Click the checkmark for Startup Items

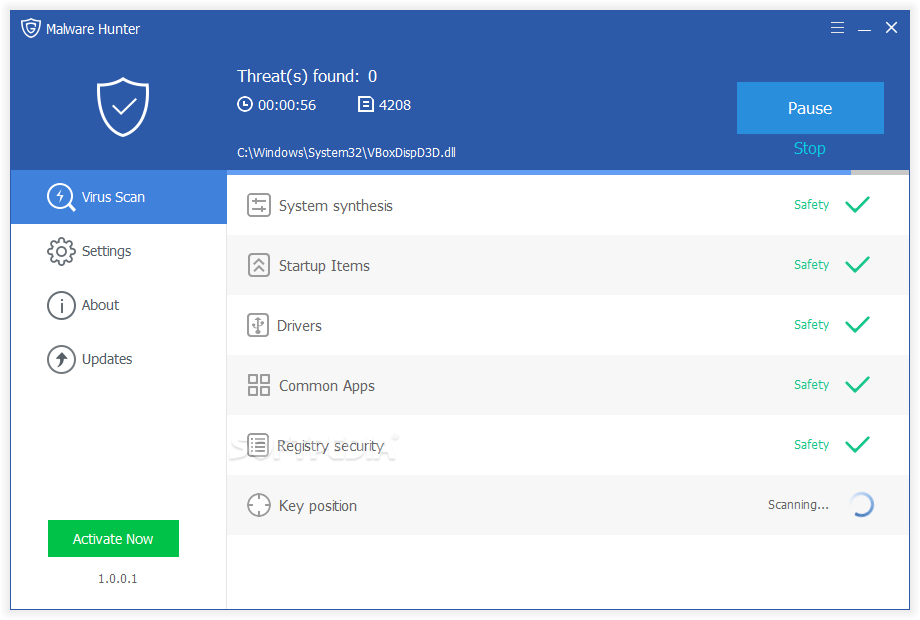[x=857, y=265]
